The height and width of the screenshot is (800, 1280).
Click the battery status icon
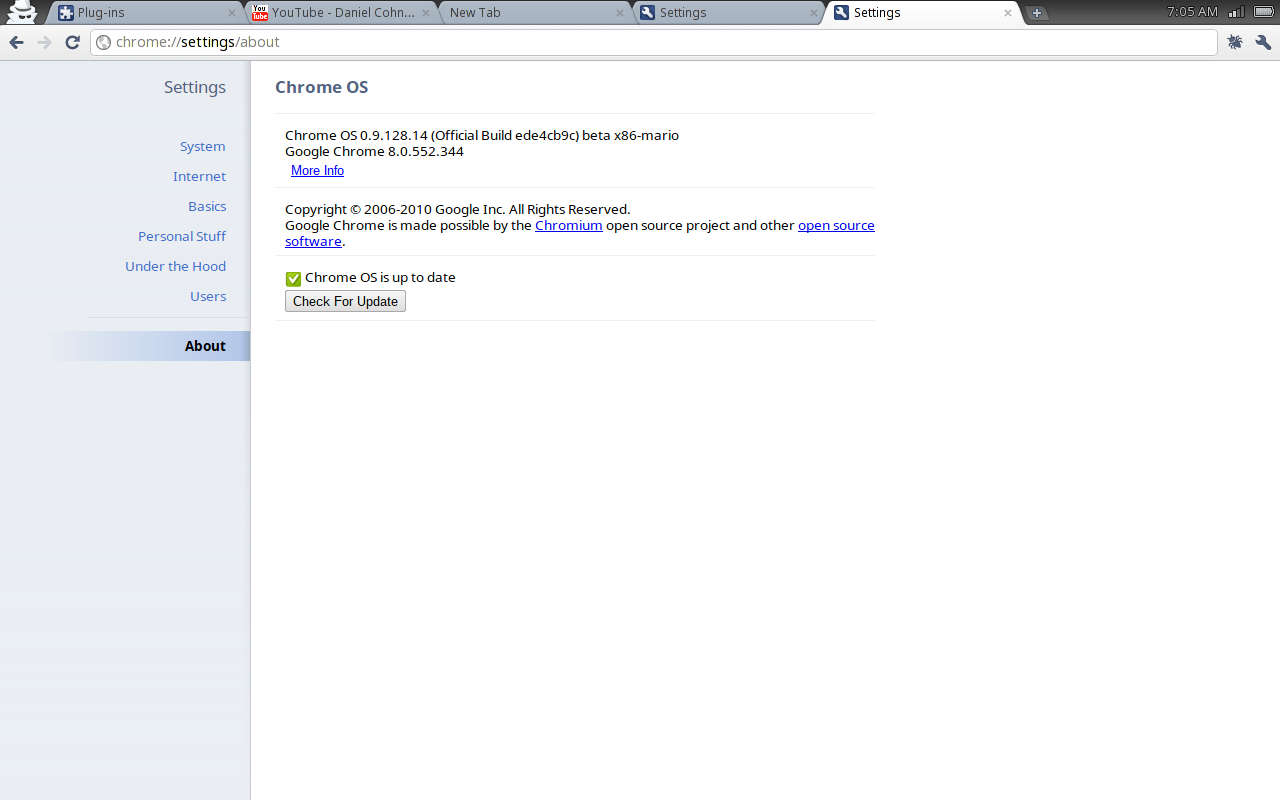click(x=1263, y=12)
